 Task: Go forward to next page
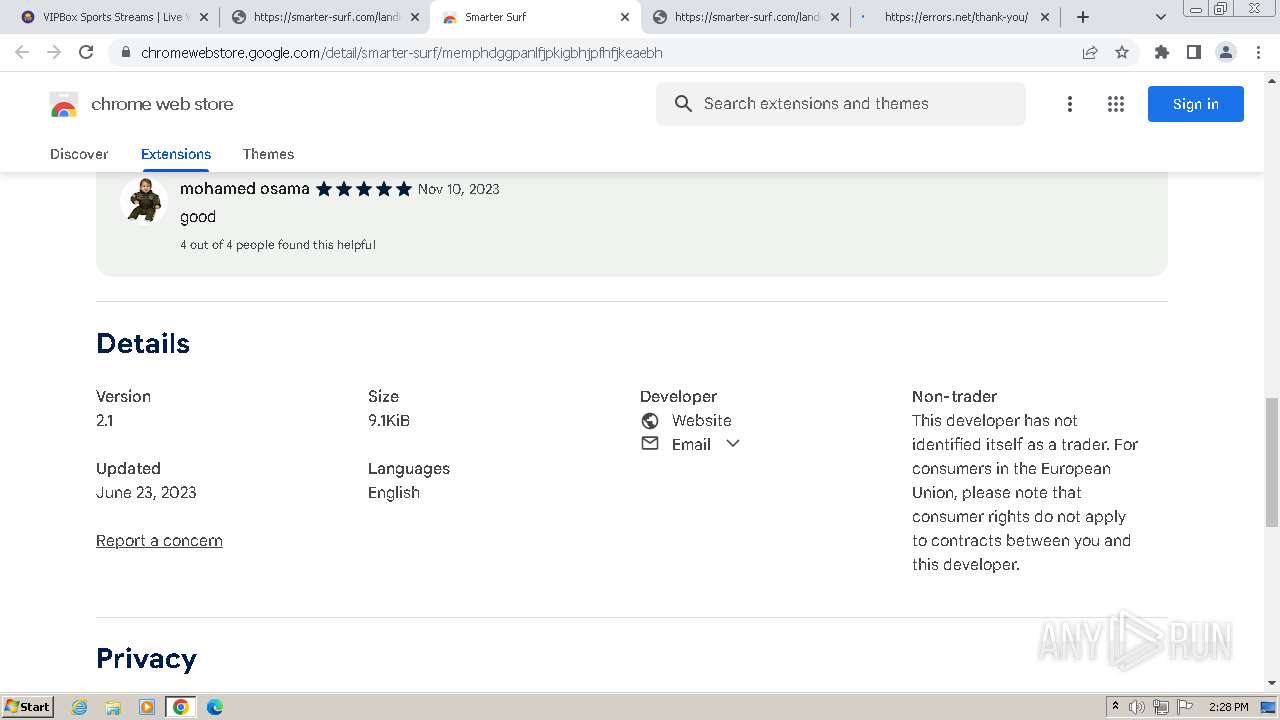click(54, 52)
